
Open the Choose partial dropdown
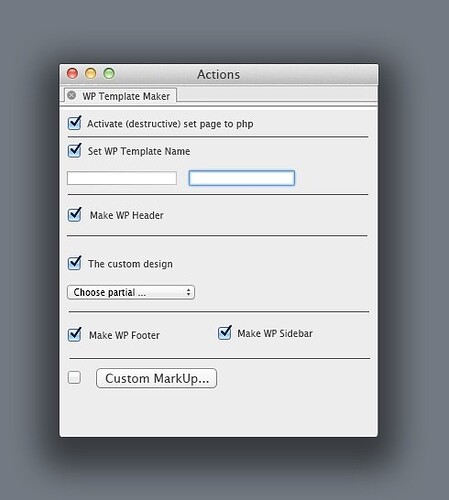pyautogui.click(x=131, y=292)
